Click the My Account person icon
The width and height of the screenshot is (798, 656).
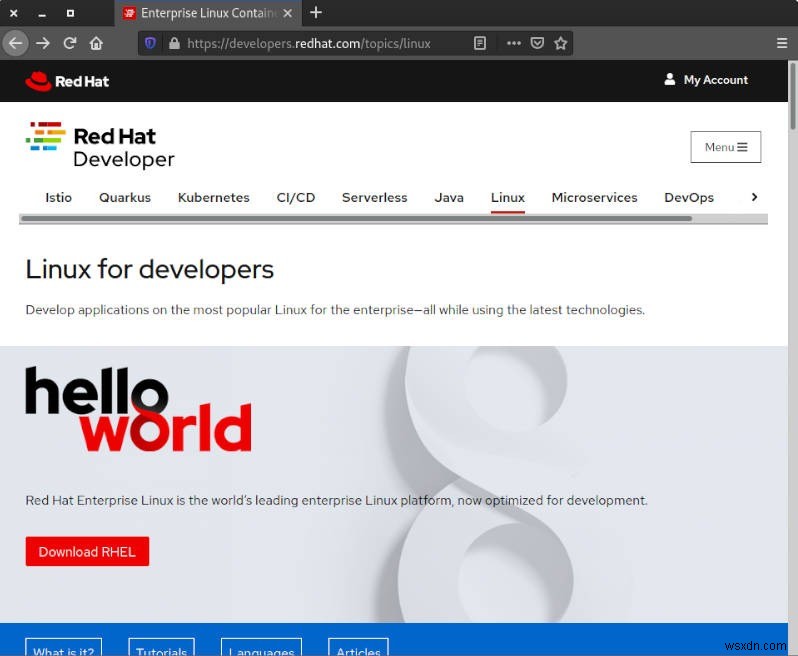670,79
